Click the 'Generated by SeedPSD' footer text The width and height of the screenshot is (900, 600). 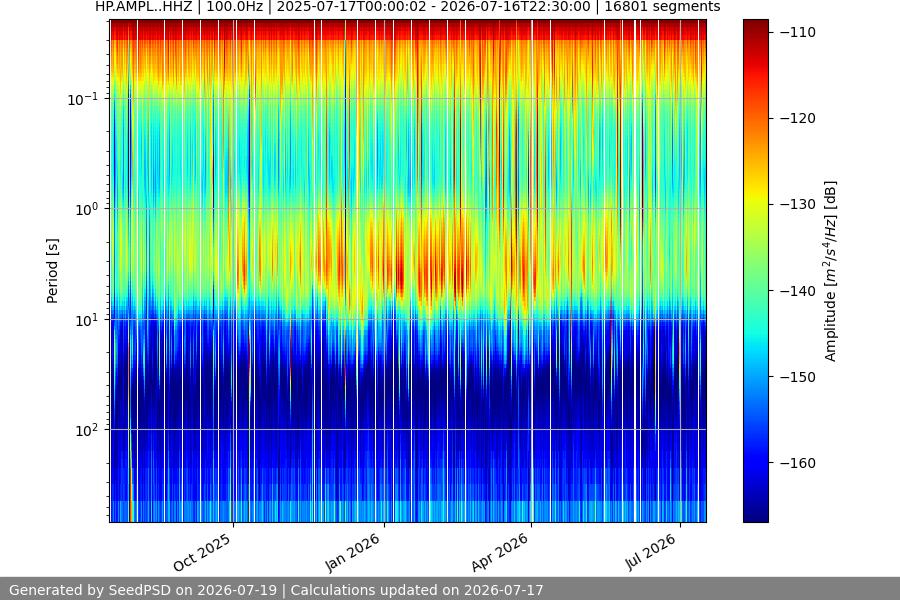click(x=276, y=590)
